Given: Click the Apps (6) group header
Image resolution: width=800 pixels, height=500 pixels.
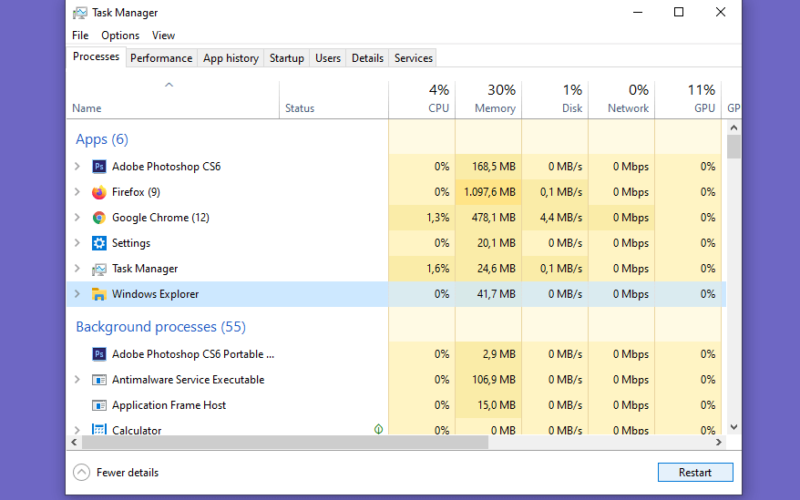Looking at the screenshot, I should click(102, 139).
